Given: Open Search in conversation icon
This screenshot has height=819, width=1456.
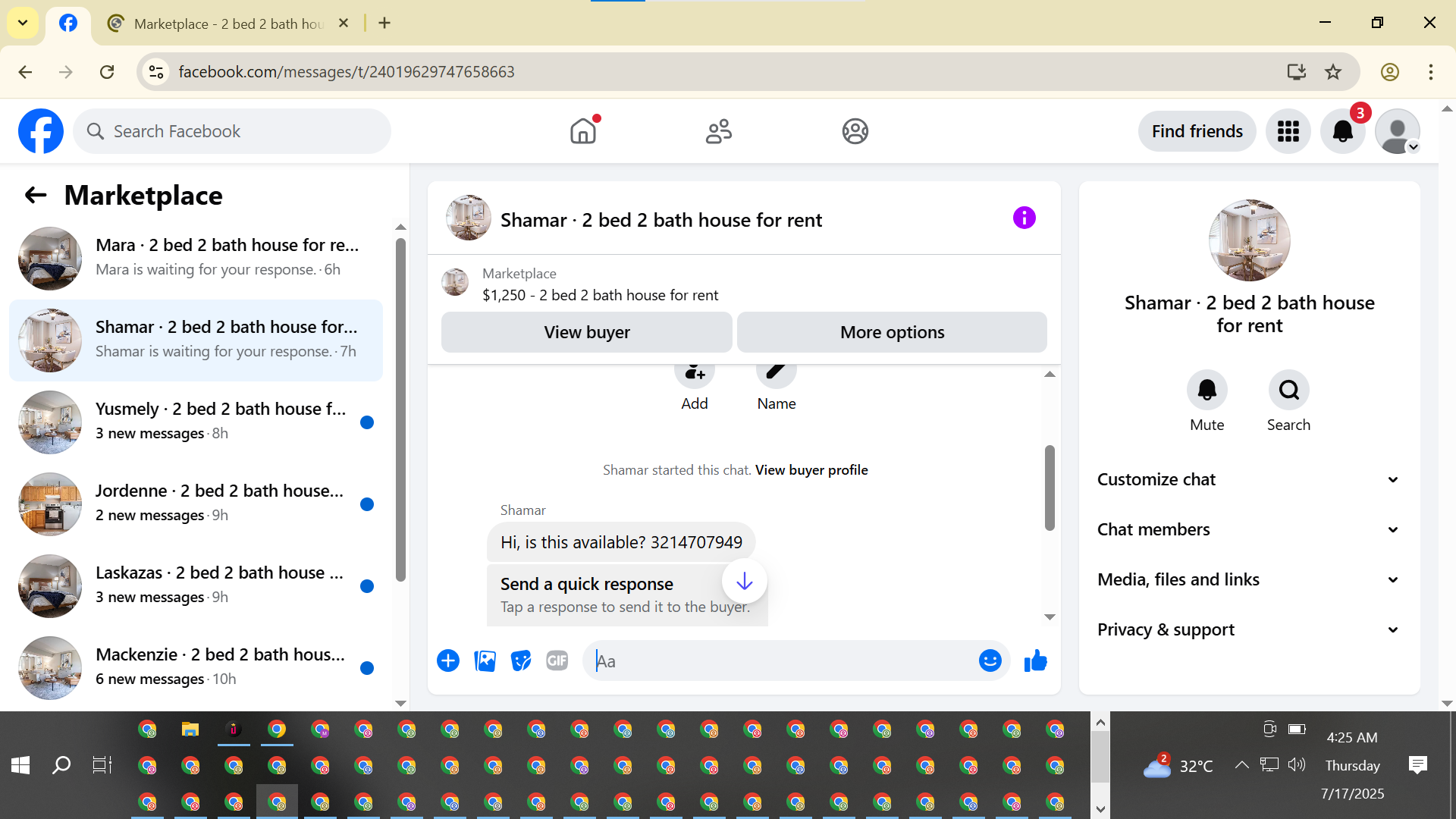Looking at the screenshot, I should pyautogui.click(x=1288, y=390).
